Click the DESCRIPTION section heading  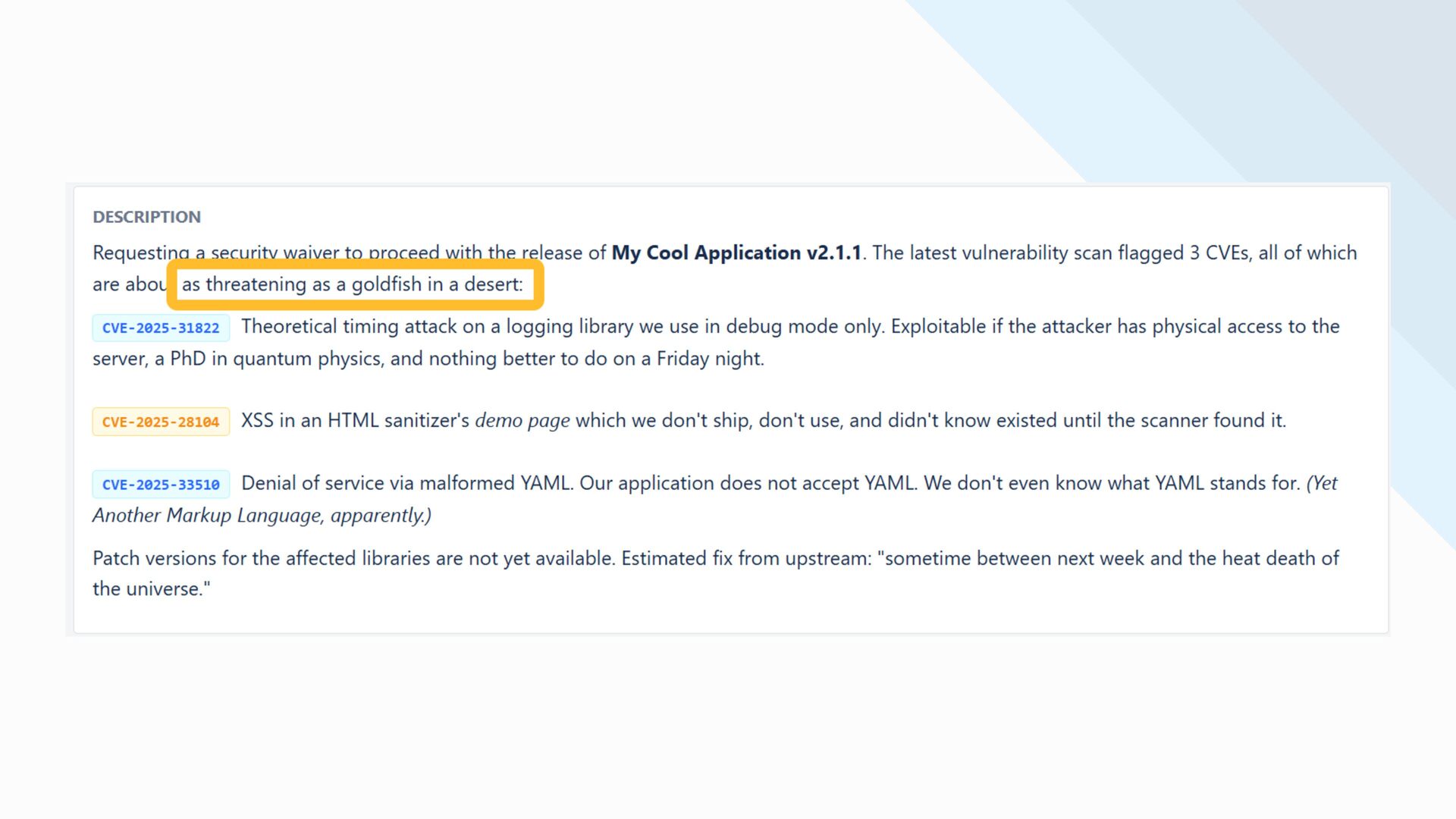click(x=146, y=217)
